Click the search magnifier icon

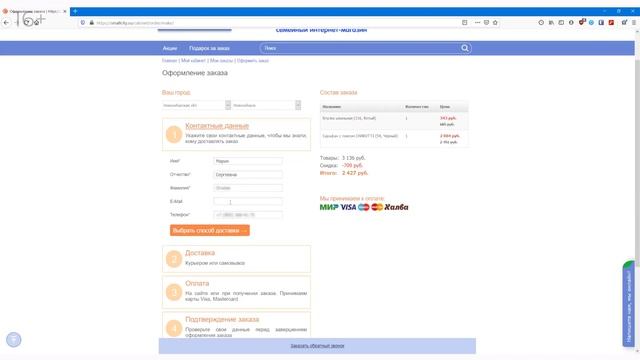coord(465,48)
